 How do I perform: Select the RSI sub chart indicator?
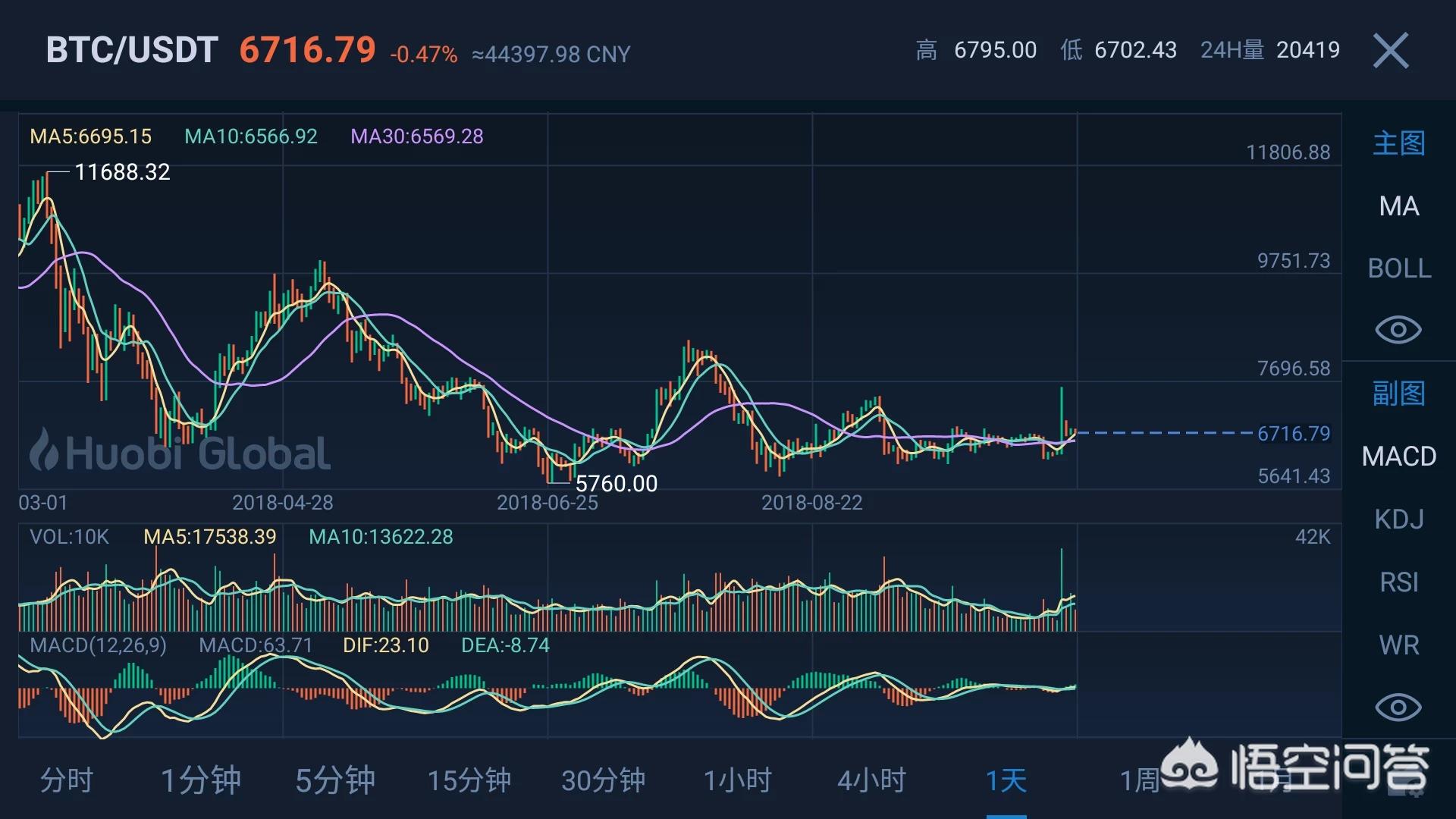click(x=1398, y=582)
